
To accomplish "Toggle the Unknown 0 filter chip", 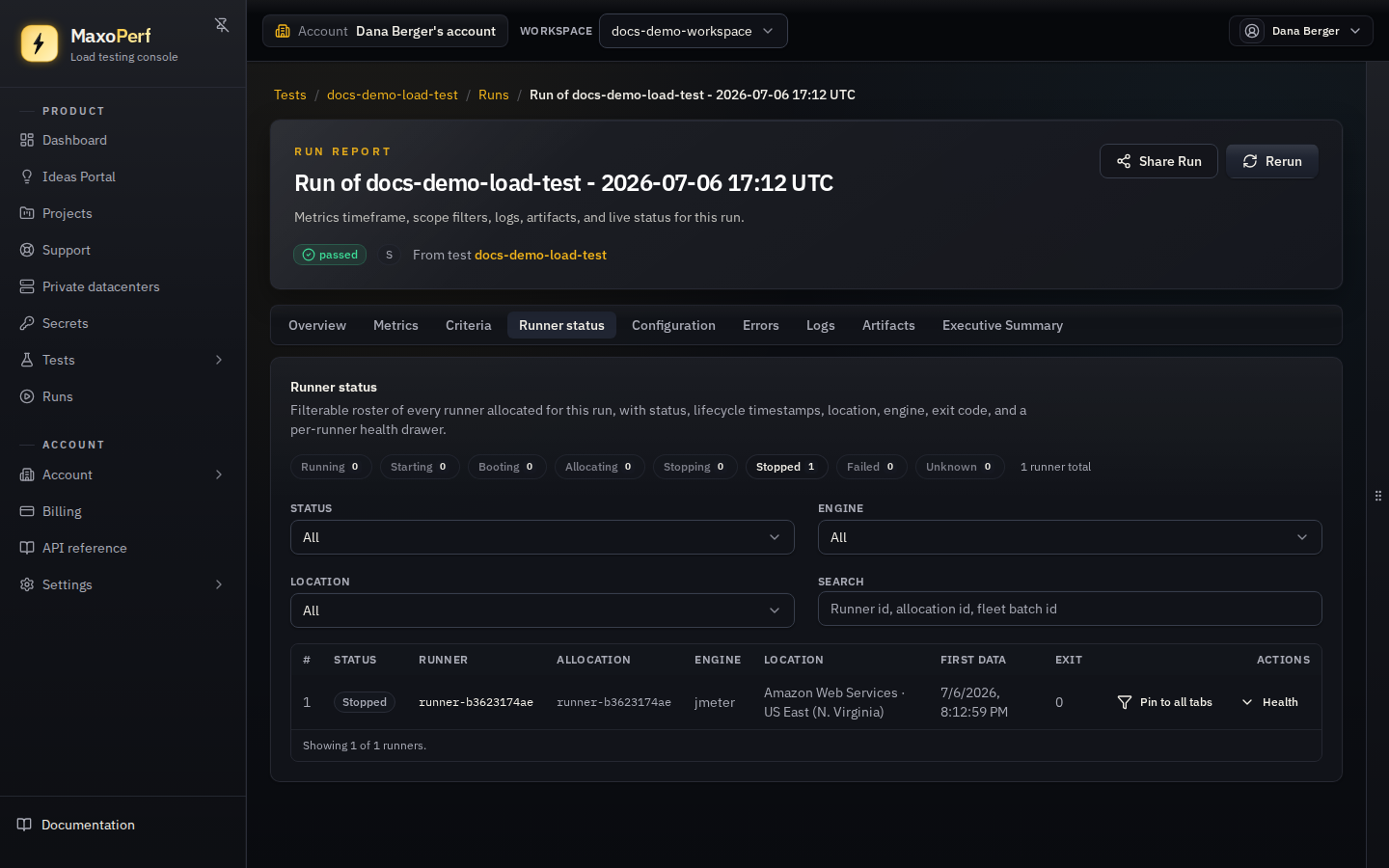I will [x=959, y=467].
